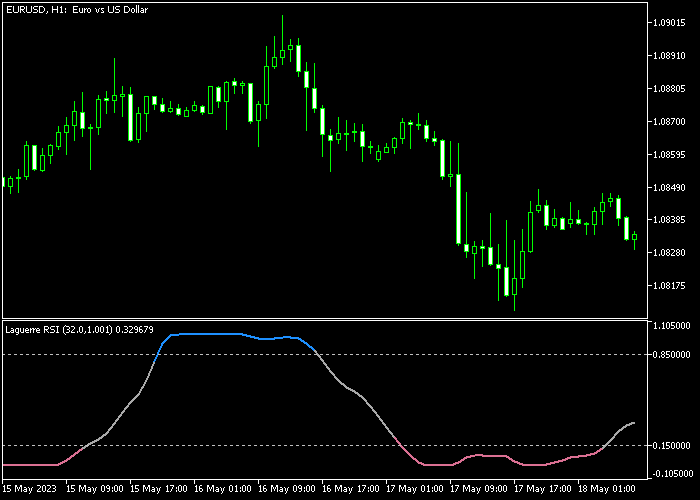Click the '15 May 2023' date label

[x=30, y=488]
